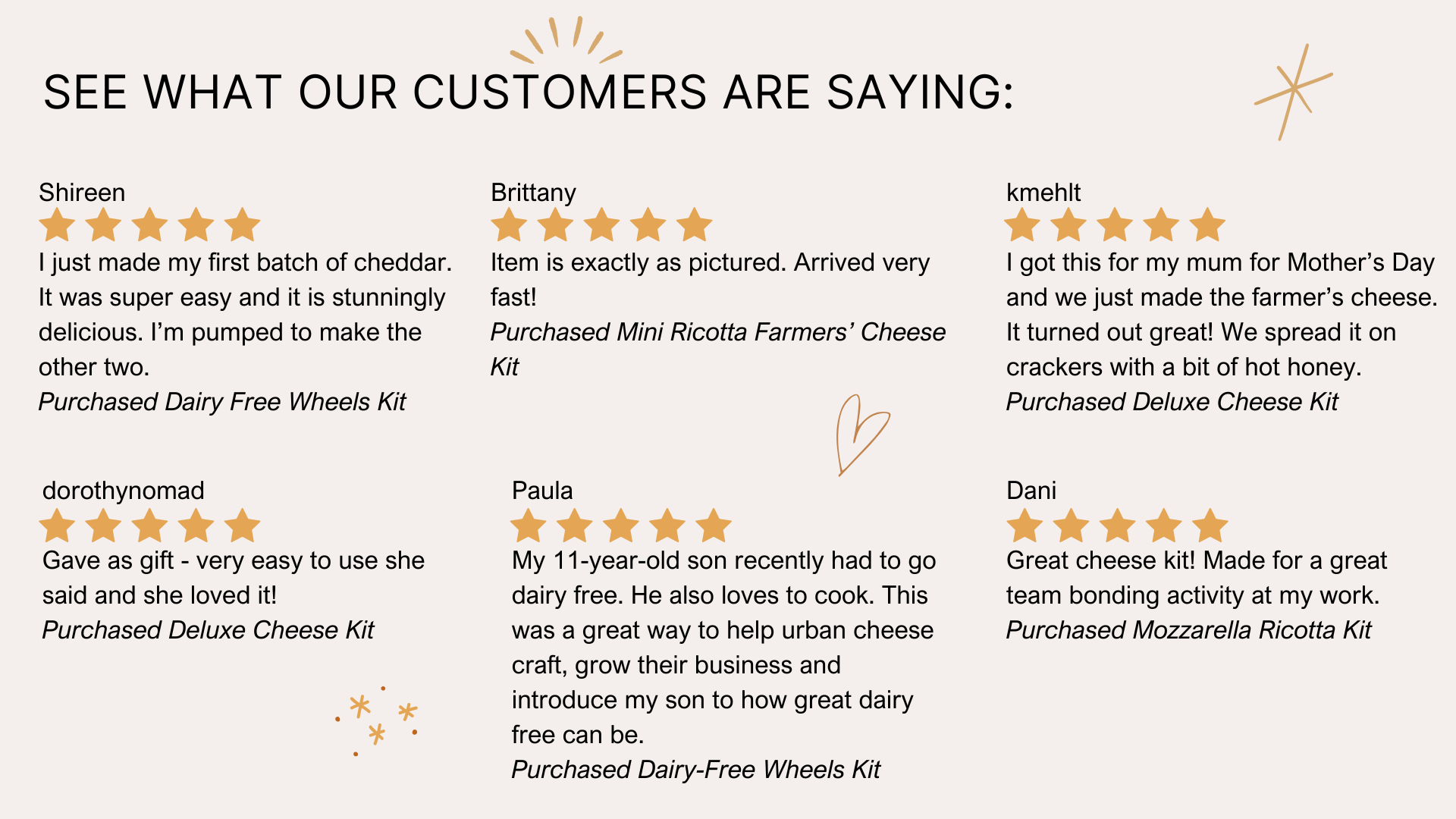1456x819 pixels.
Task: Click the large asterisk sparkle decoration
Action: (1294, 92)
